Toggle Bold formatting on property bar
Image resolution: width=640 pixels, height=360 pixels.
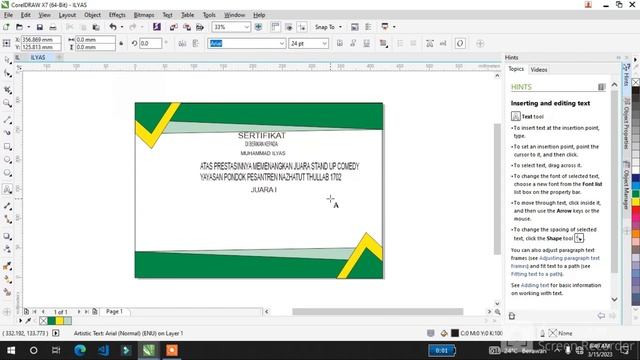pos(340,43)
